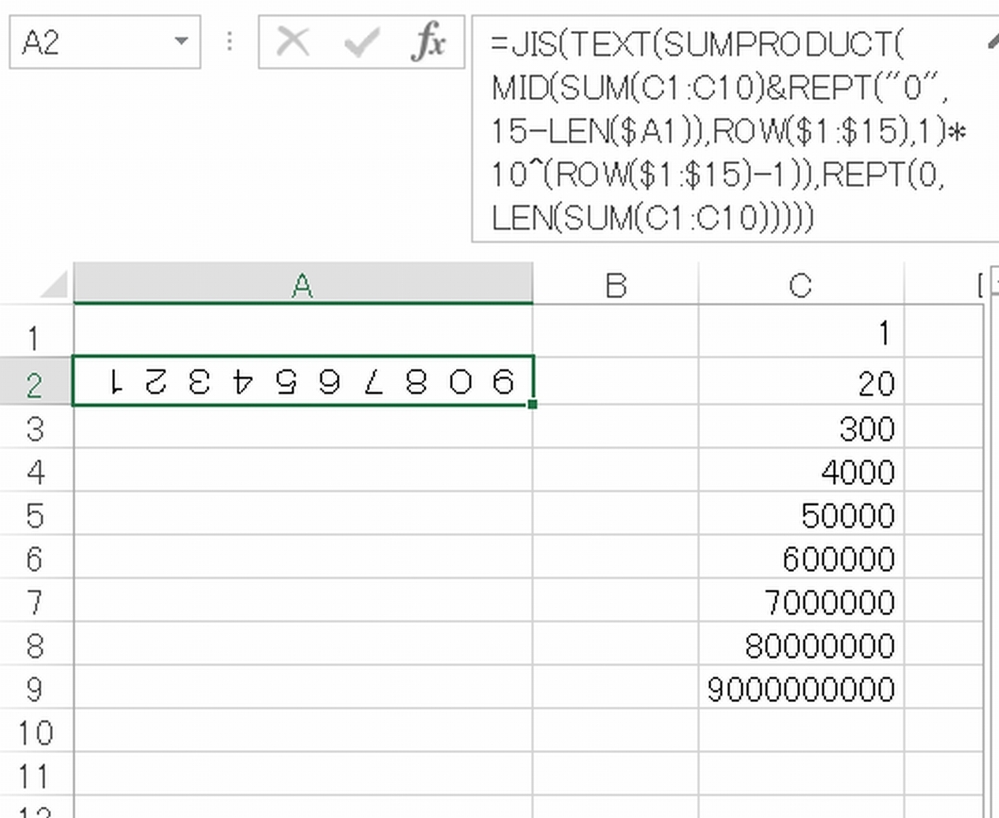Open Insert Function with the fx icon

(x=429, y=43)
